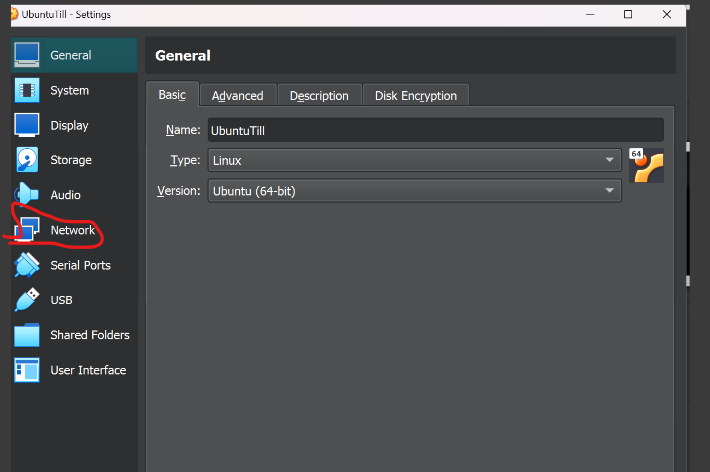Image resolution: width=710 pixels, height=472 pixels.
Task: Open the Audio speaker icon
Action: click(27, 195)
